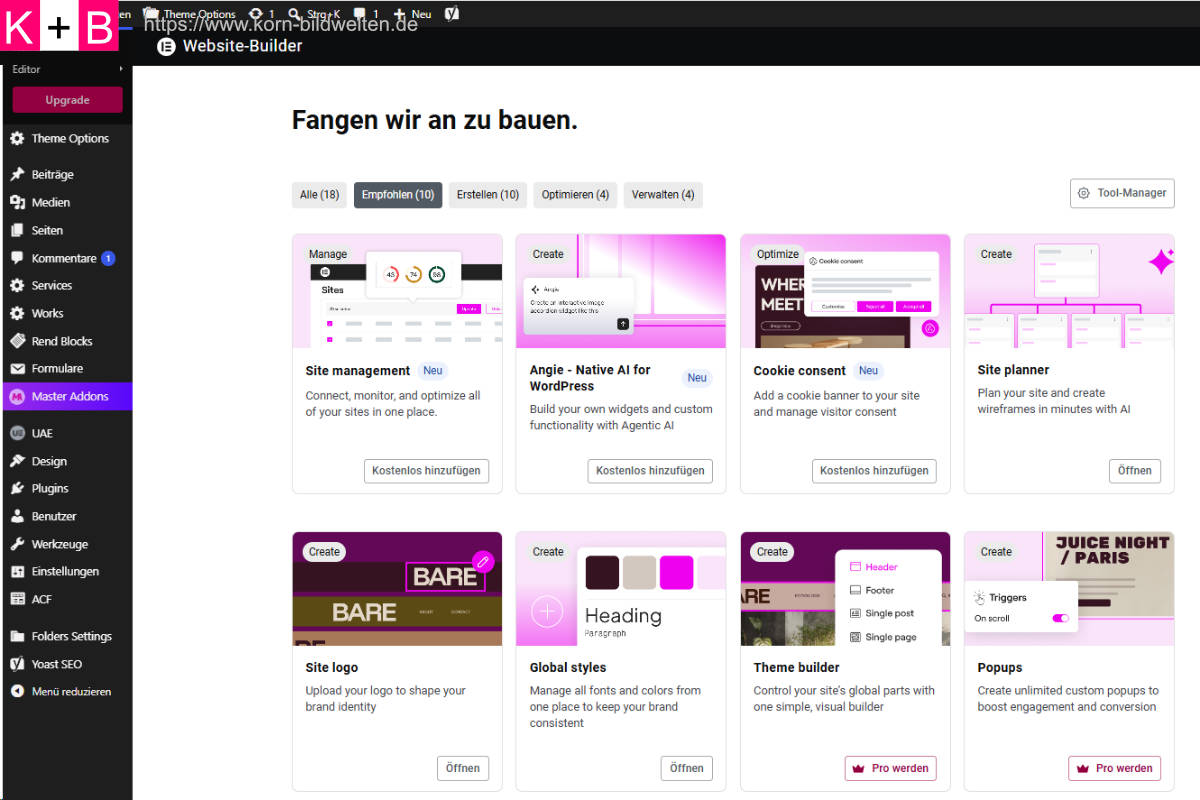The width and height of the screenshot is (1200, 800).
Task: Open Seiten pages icon in sidebar
Action: 17,230
